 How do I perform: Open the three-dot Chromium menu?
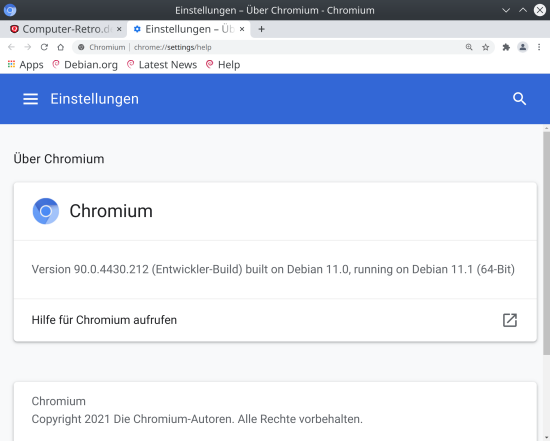pos(539,47)
